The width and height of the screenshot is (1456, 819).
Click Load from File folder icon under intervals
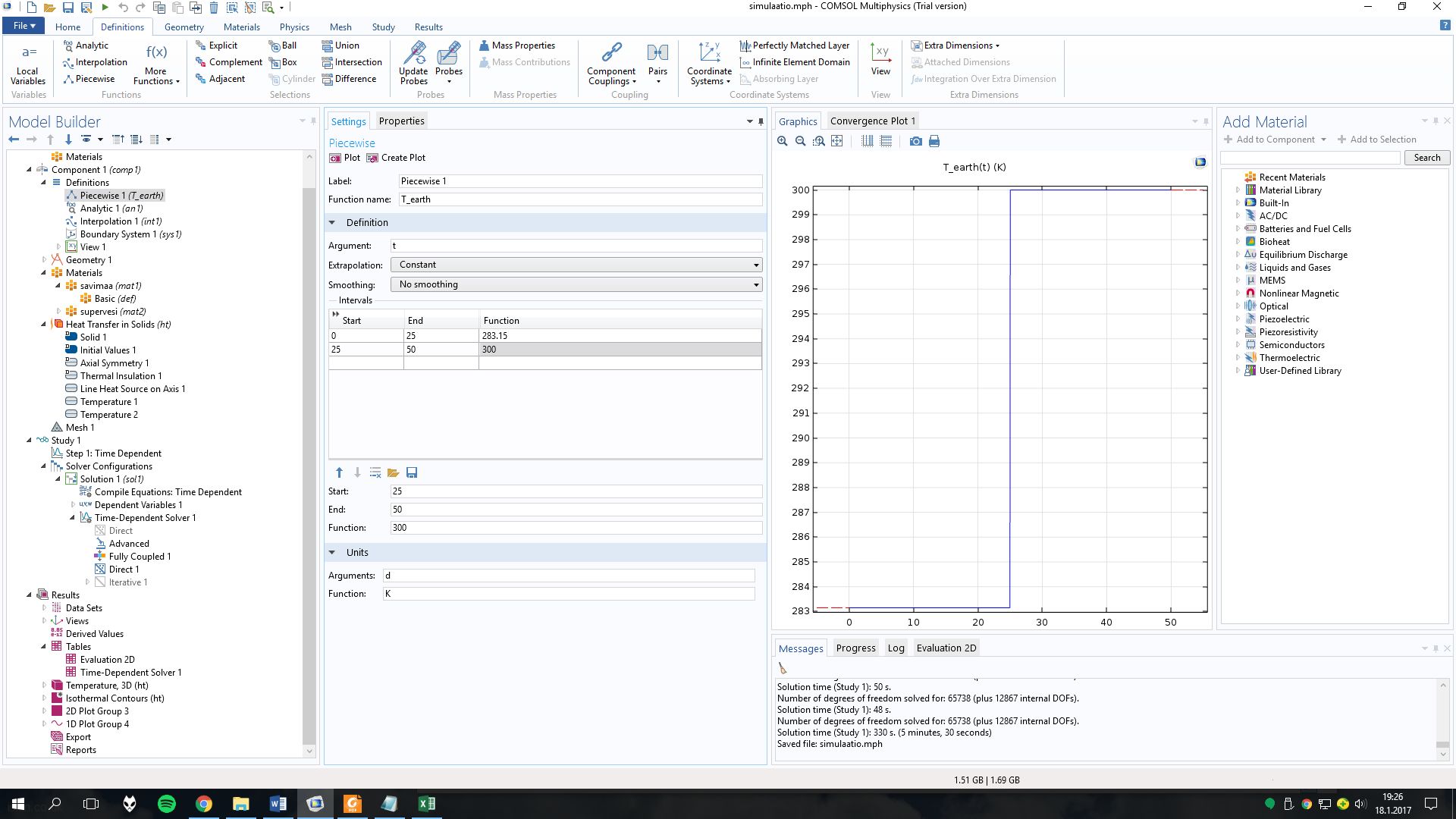coord(393,472)
